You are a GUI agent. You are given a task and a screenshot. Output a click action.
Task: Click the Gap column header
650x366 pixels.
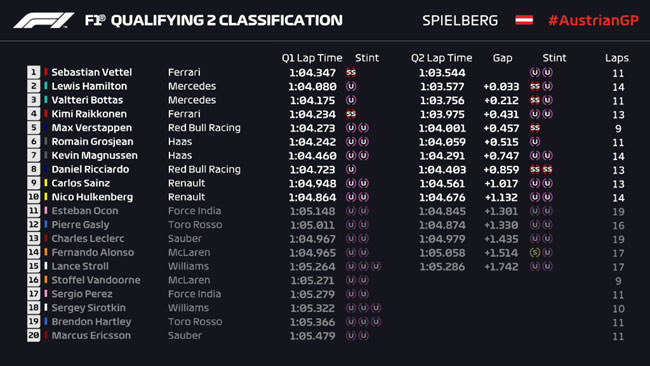tap(502, 58)
